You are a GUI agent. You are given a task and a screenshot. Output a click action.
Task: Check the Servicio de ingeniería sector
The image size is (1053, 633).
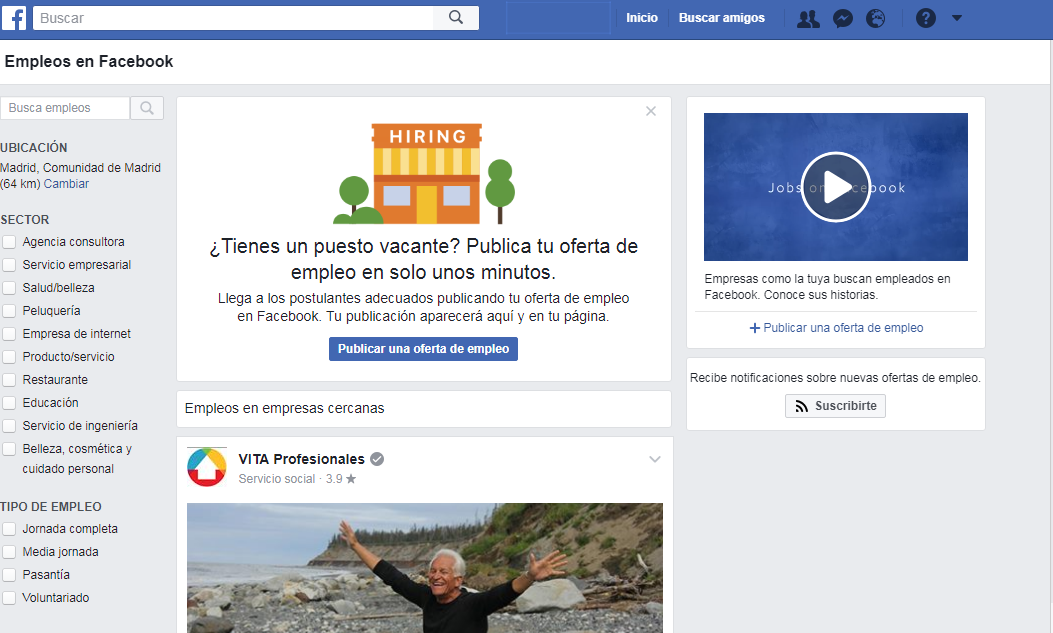pos(9,426)
